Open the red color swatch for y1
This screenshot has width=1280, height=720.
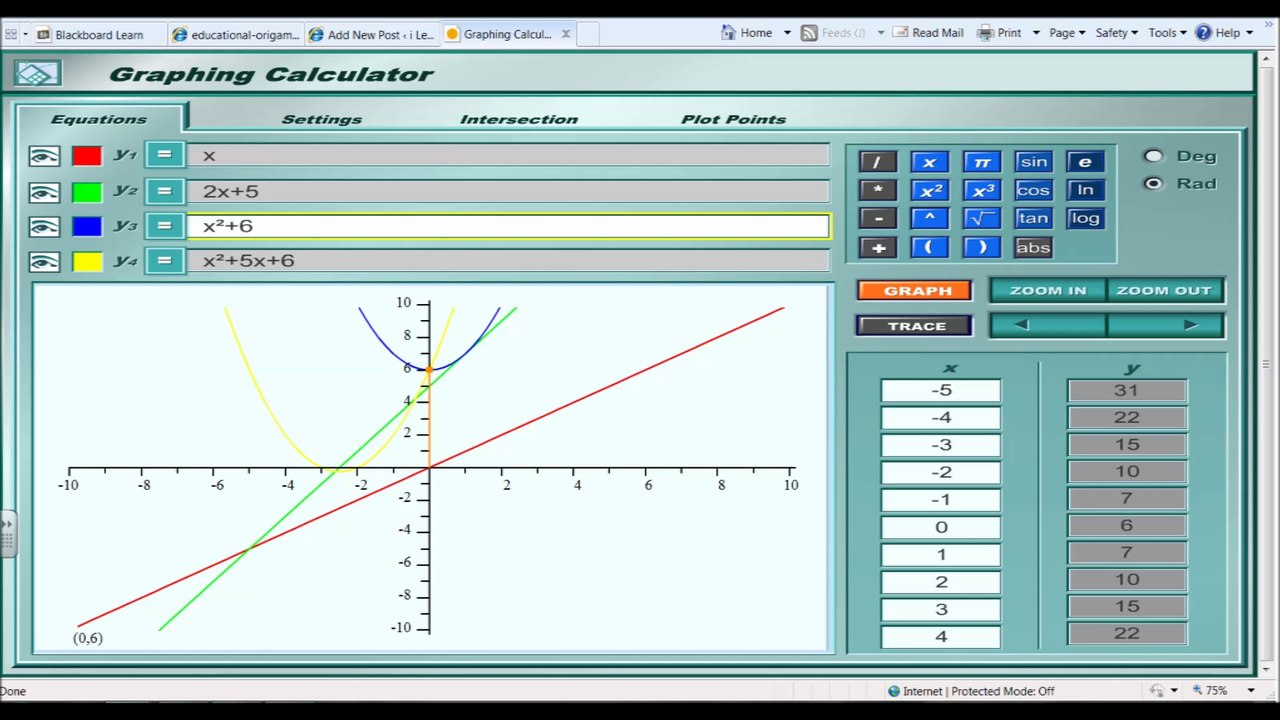click(87, 156)
